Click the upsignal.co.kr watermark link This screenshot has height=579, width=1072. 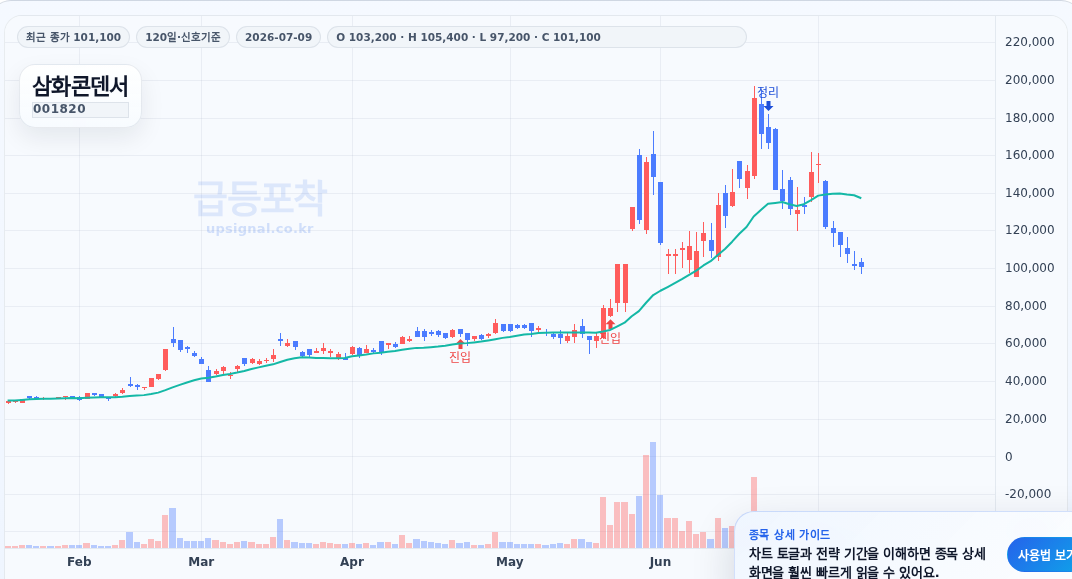260,228
